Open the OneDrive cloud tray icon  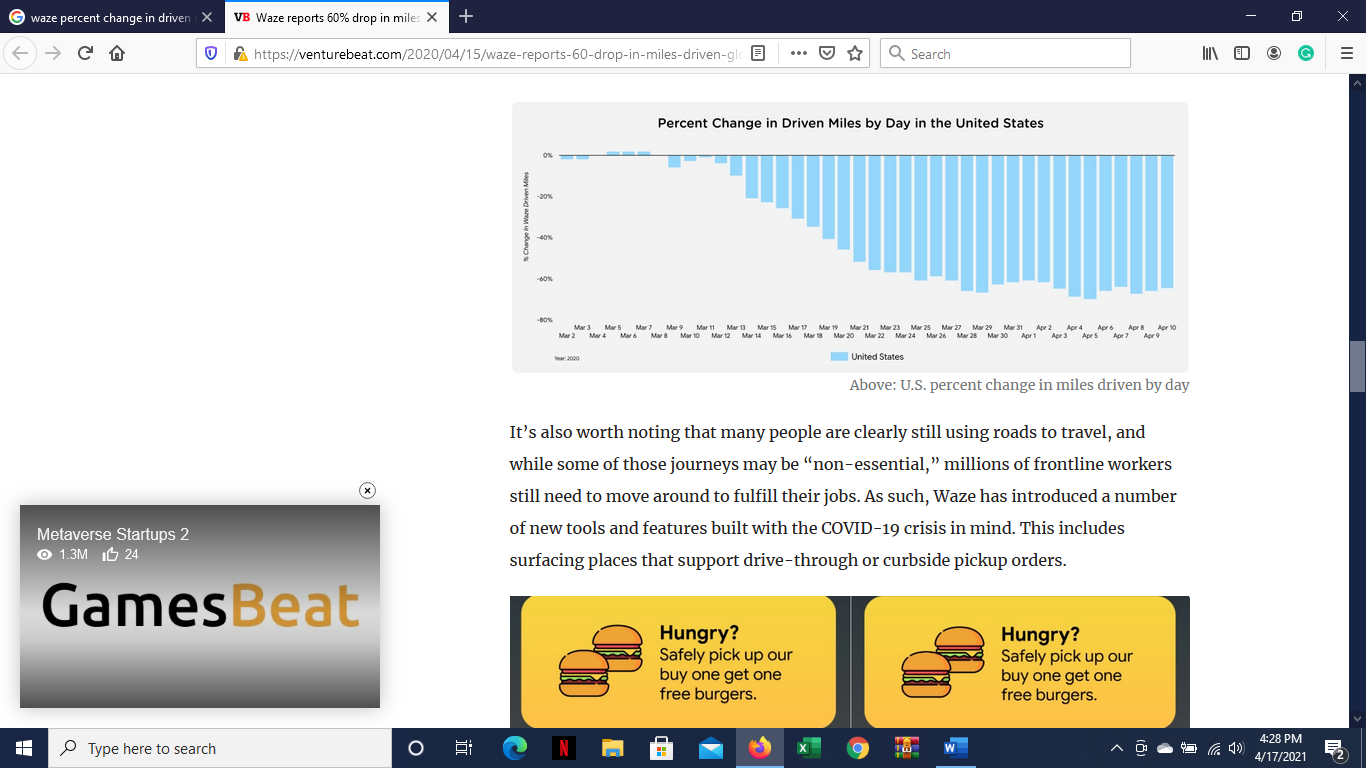[x=1165, y=748]
